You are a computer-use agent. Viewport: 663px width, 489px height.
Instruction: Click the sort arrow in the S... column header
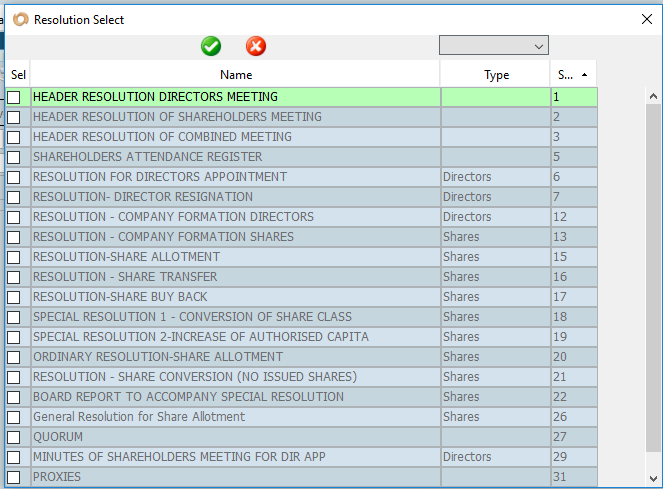pos(584,75)
